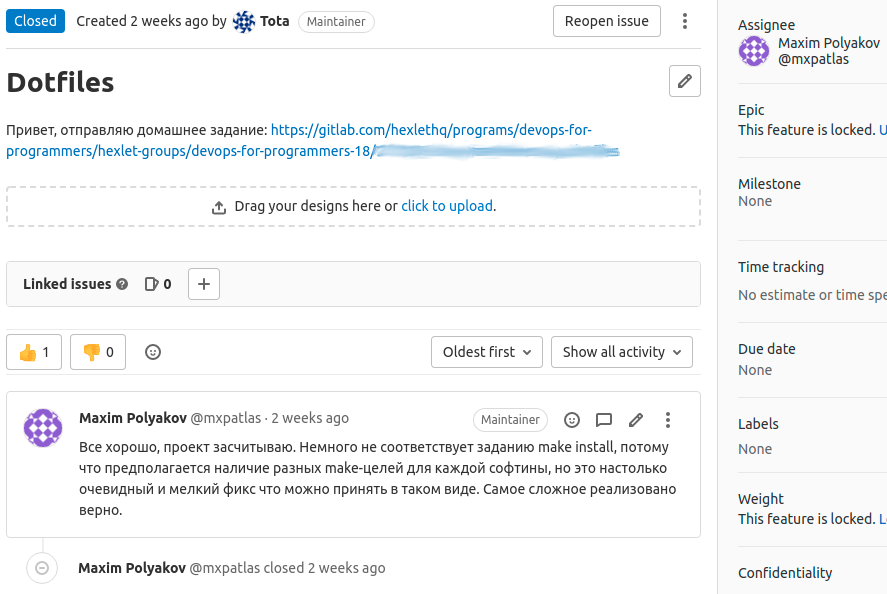The image size is (887, 594).
Task: Click the Linked issues help question icon
Action: pos(122,284)
